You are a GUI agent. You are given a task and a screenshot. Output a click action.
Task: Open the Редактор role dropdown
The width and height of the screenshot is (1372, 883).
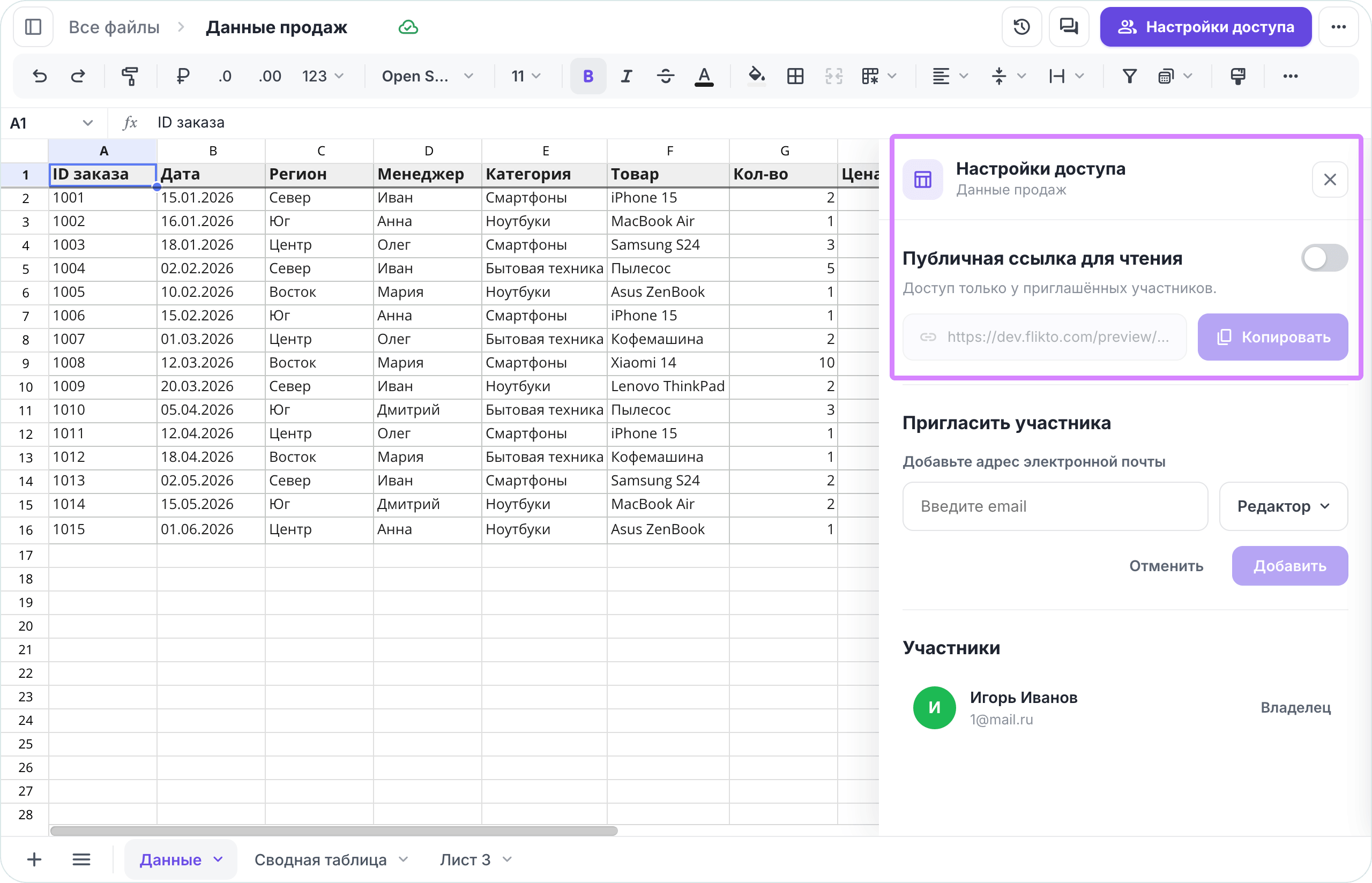click(x=1283, y=506)
